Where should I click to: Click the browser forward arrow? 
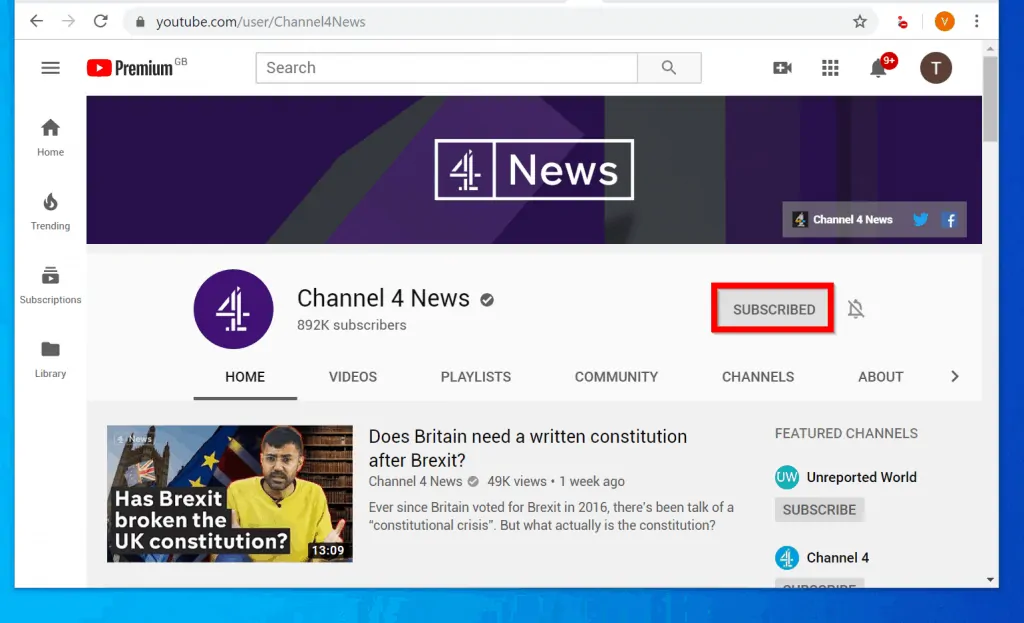[68, 21]
